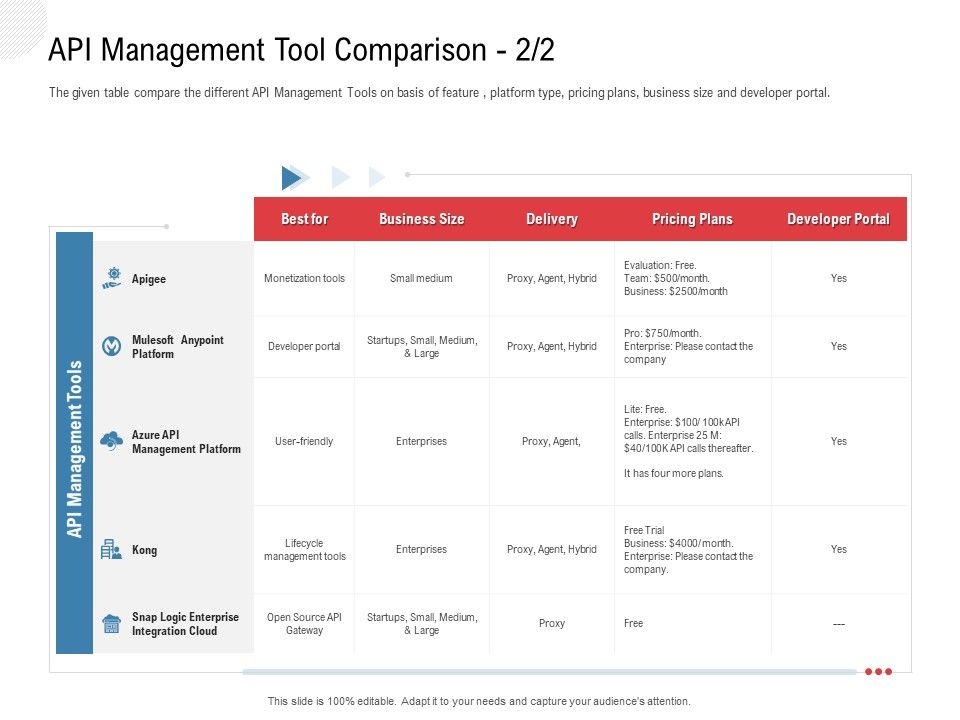
Task: Toggle the Azure Developer Portal Yes indicator
Action: pyautogui.click(x=840, y=440)
